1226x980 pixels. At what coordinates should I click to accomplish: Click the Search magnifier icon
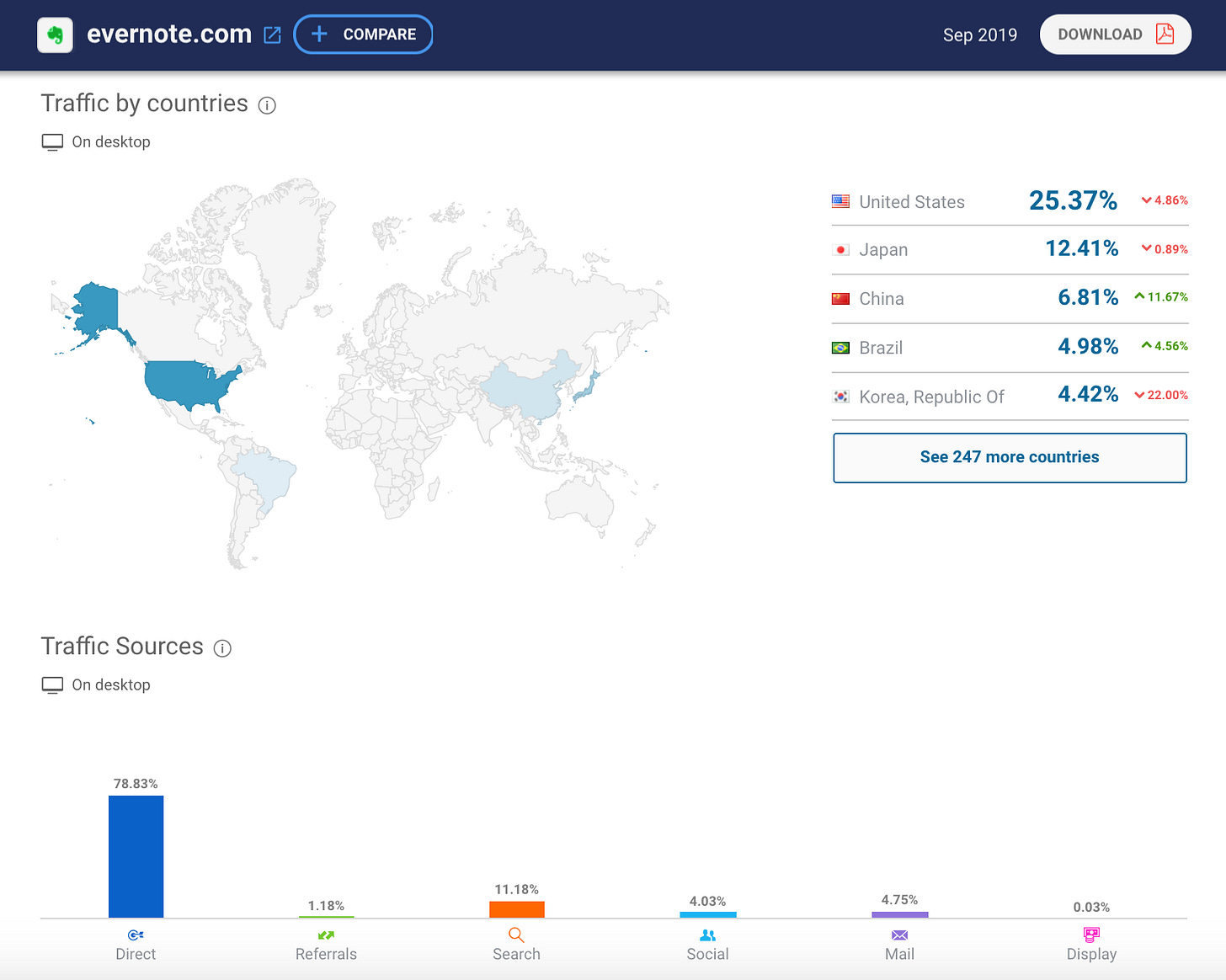pyautogui.click(x=516, y=935)
